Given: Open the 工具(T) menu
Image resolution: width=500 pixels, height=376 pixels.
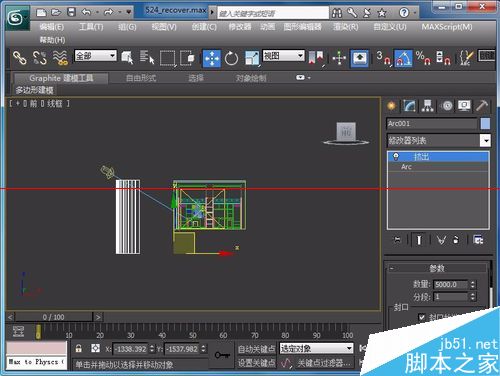Looking at the screenshot, I should (91, 27).
